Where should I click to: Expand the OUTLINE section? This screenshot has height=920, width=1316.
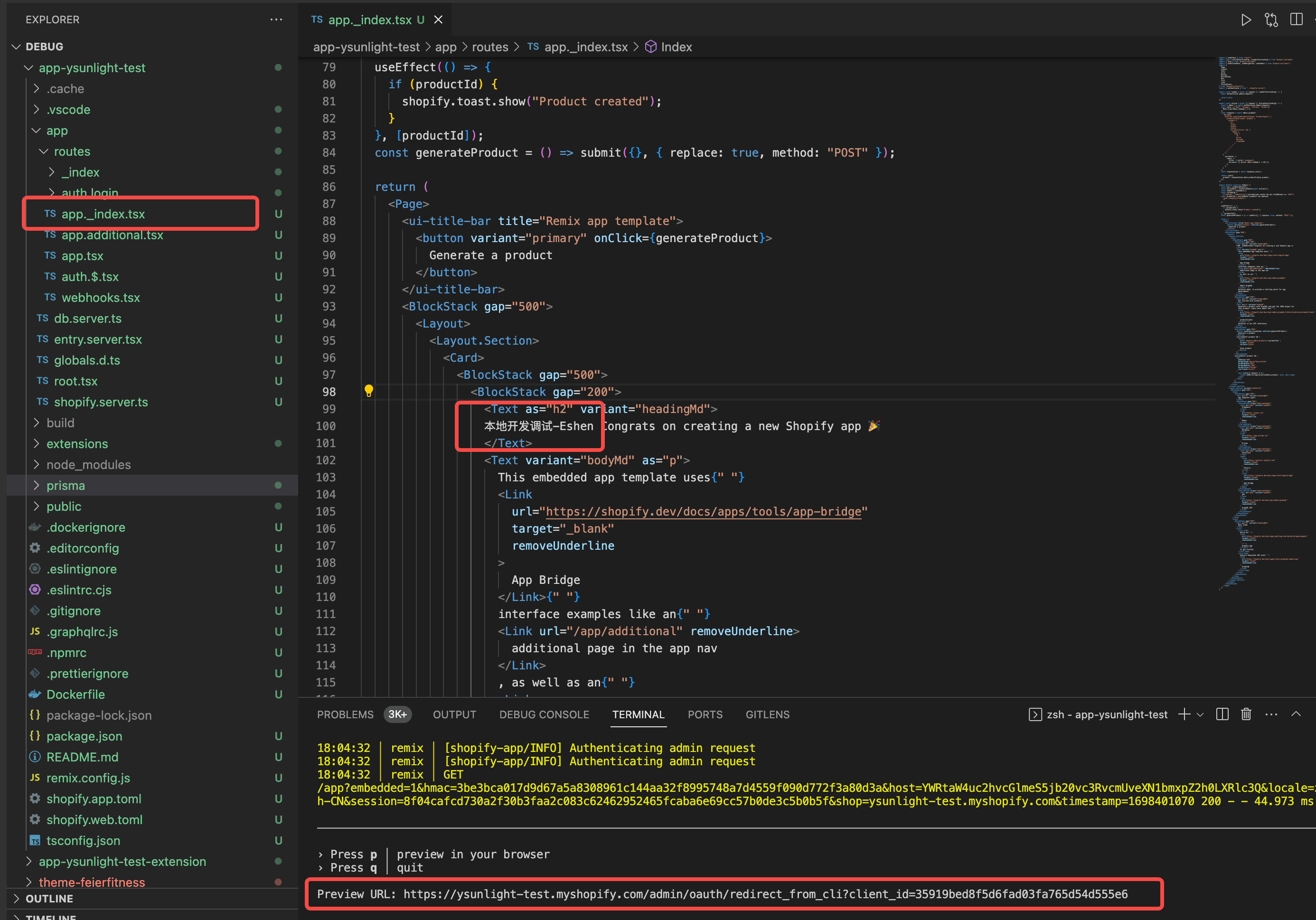[49, 898]
